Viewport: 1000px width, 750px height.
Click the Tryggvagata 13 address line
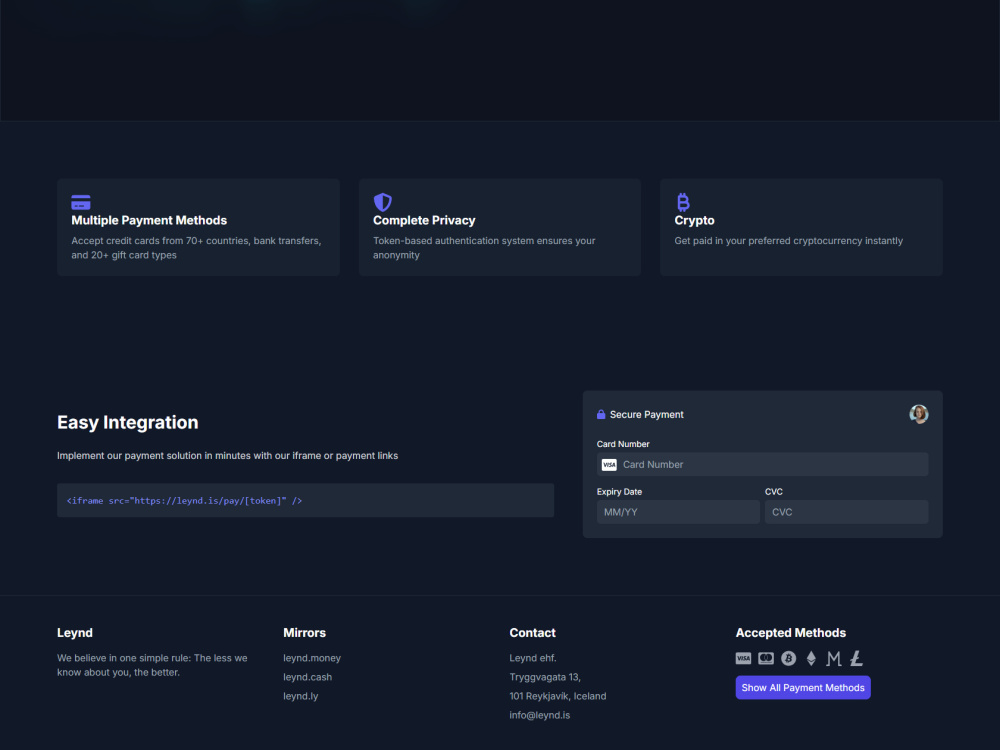tap(545, 677)
